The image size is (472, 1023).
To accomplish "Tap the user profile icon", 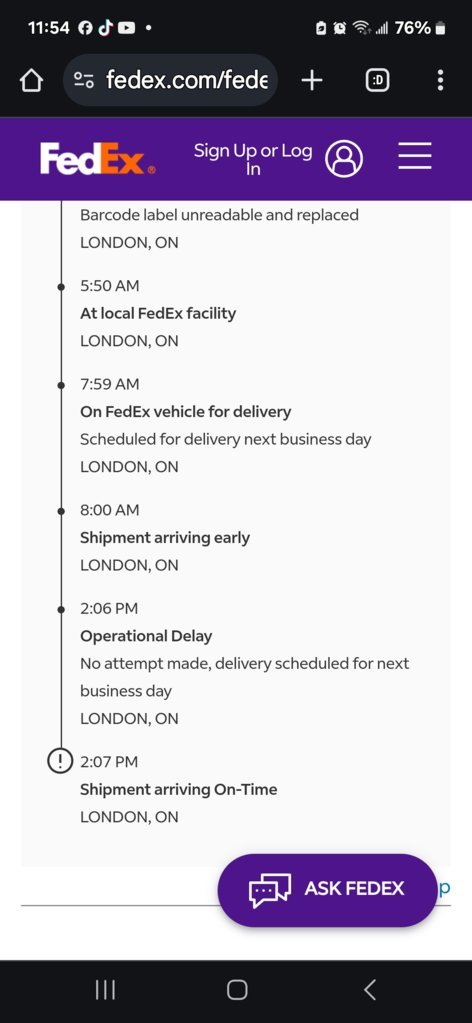I will click(344, 159).
